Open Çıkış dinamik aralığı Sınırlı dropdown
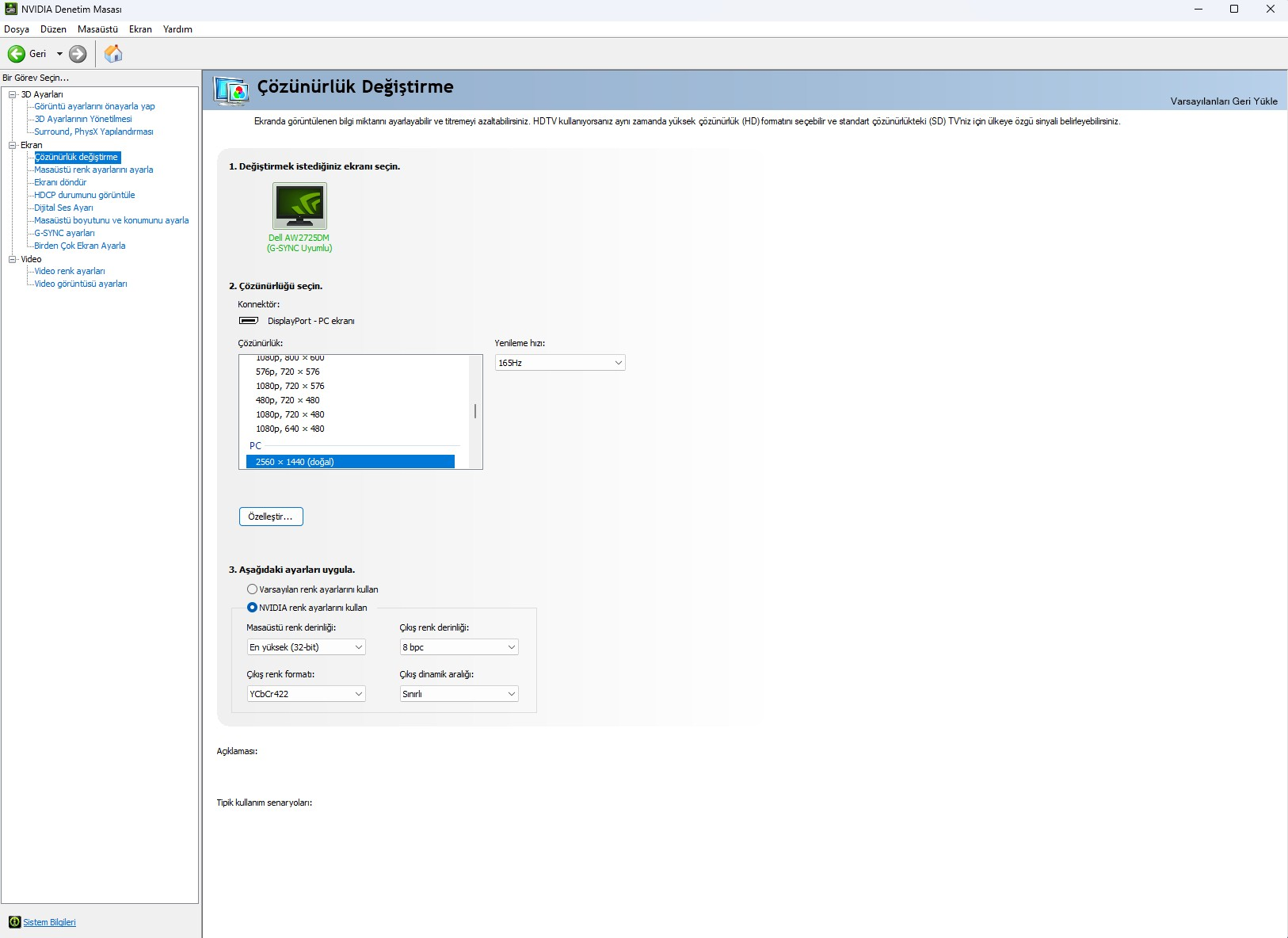 tap(459, 694)
